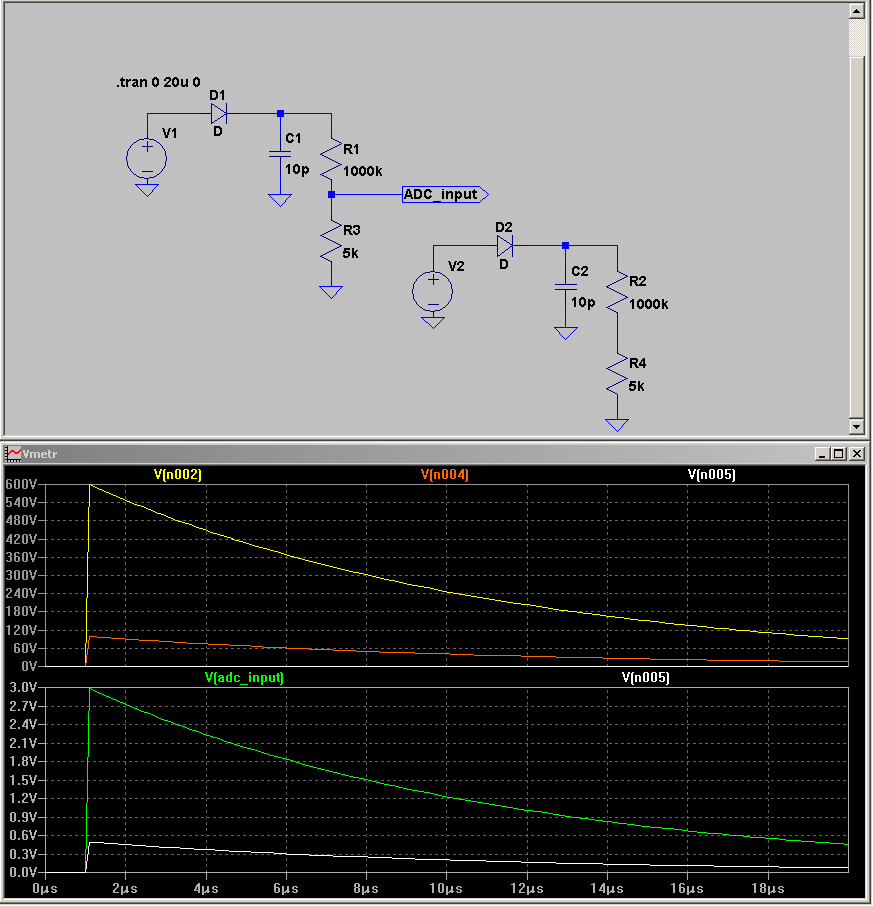
Task: Click the ADC_input net label
Action: 443,194
